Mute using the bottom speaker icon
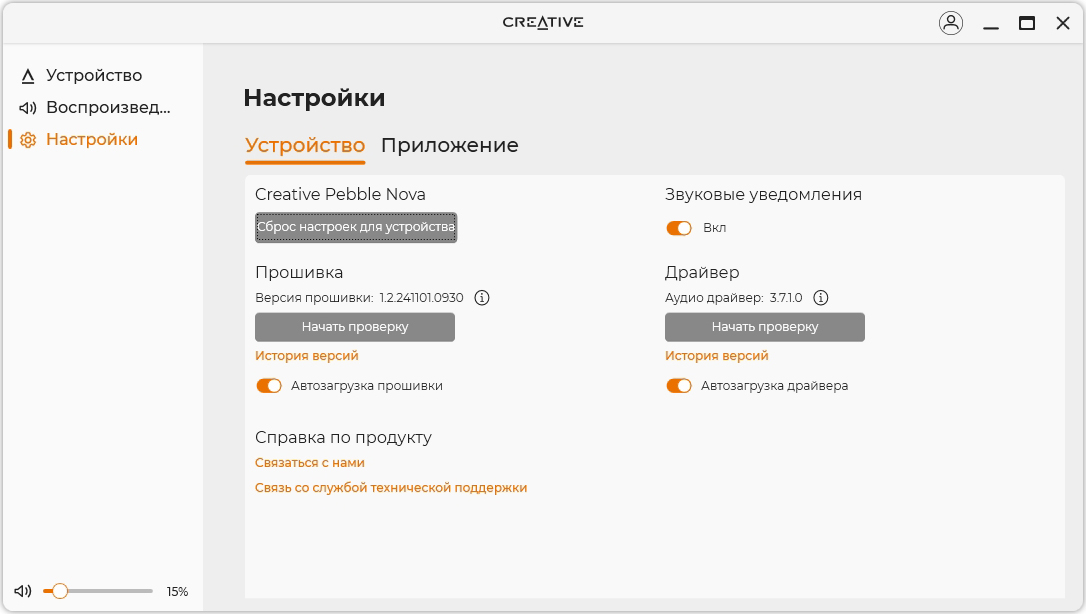The width and height of the screenshot is (1086, 614). click(x=23, y=591)
